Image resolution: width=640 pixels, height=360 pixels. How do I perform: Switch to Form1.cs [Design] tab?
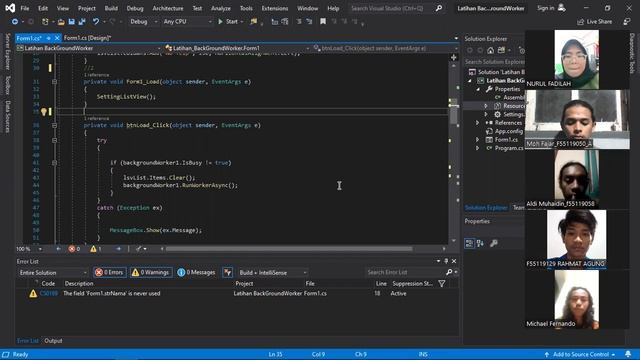pos(87,38)
